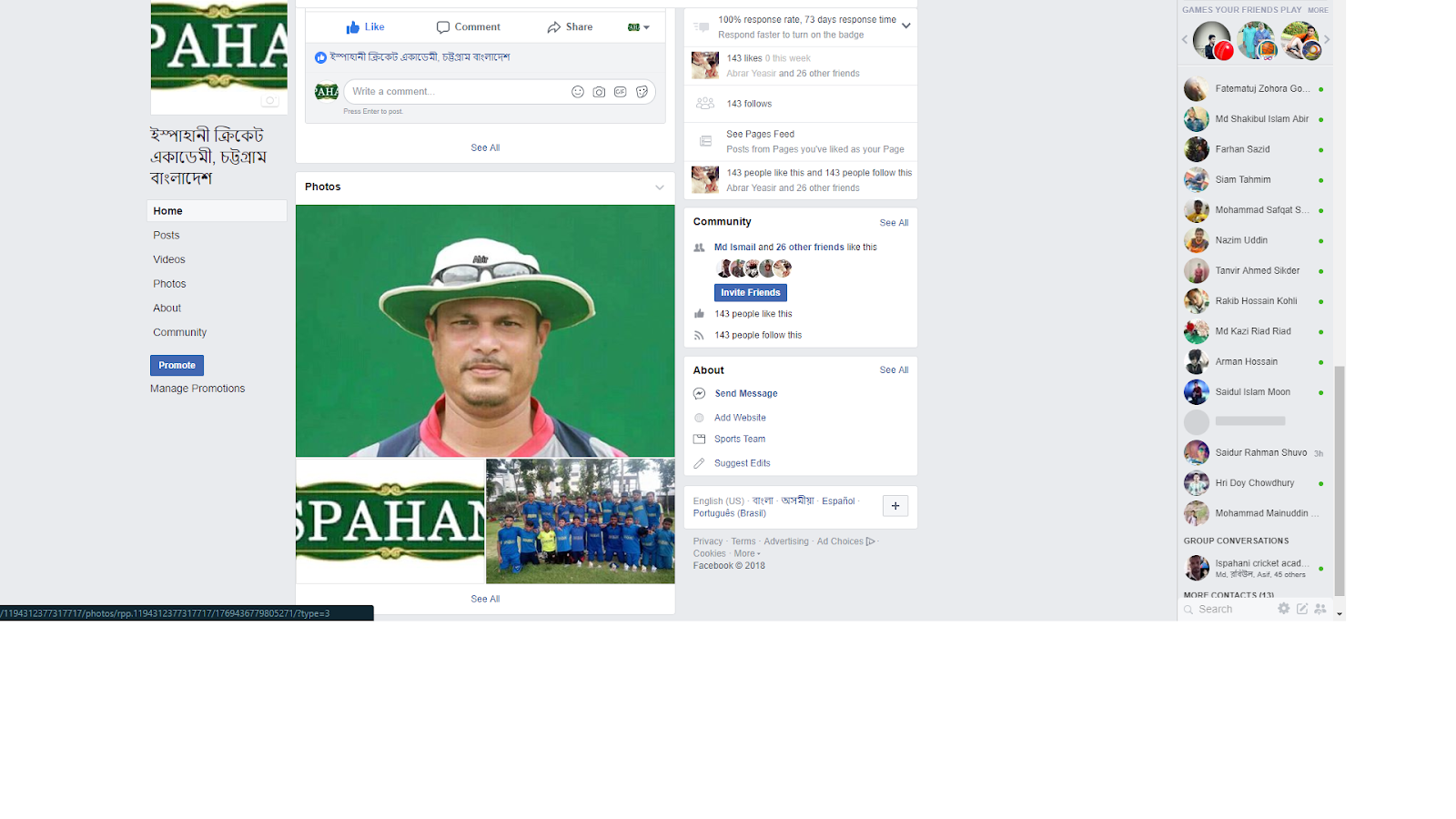1456x819 pixels.
Task: Open the More menu in the footer
Action: coord(745,553)
